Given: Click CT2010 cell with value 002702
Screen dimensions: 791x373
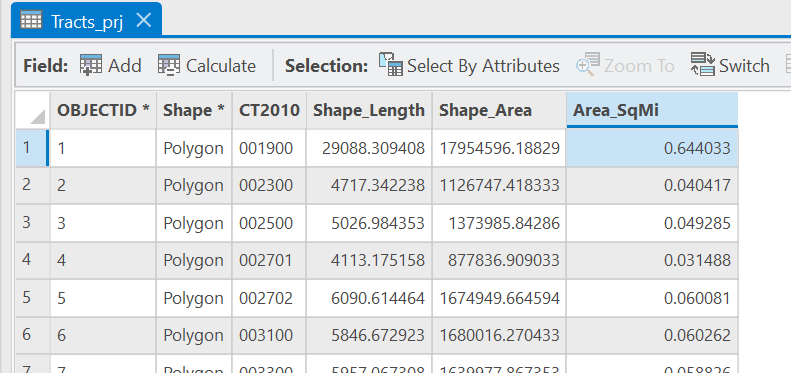Looking at the screenshot, I should (x=269, y=298).
